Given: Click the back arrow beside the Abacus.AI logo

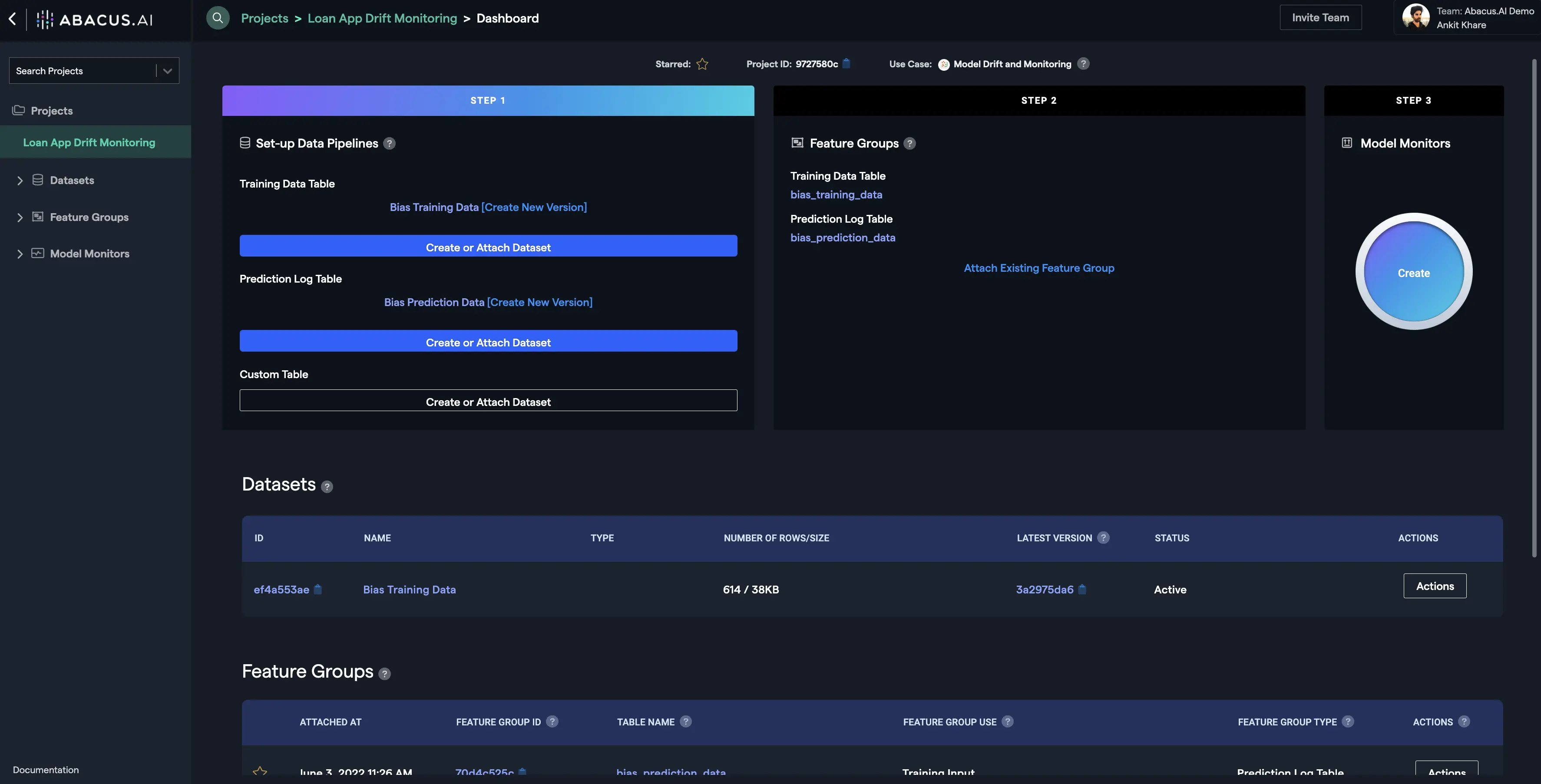Looking at the screenshot, I should [x=13, y=19].
